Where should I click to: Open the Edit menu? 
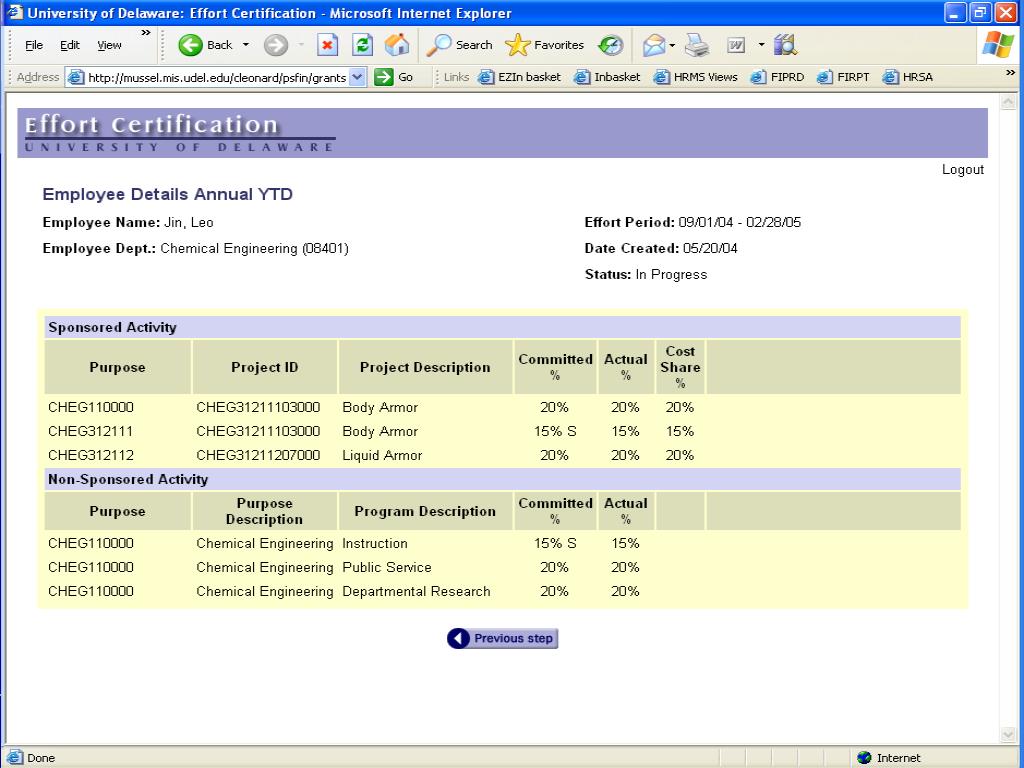[x=70, y=45]
